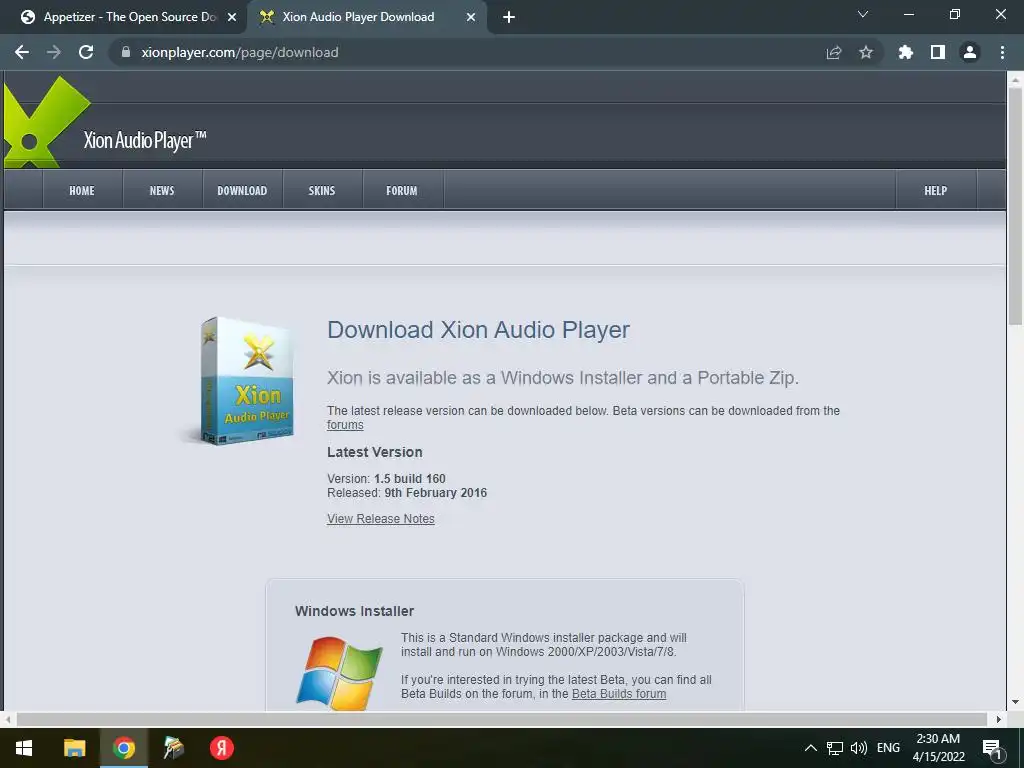
Task: Click the scroll left arrow
Action: (x=8, y=719)
